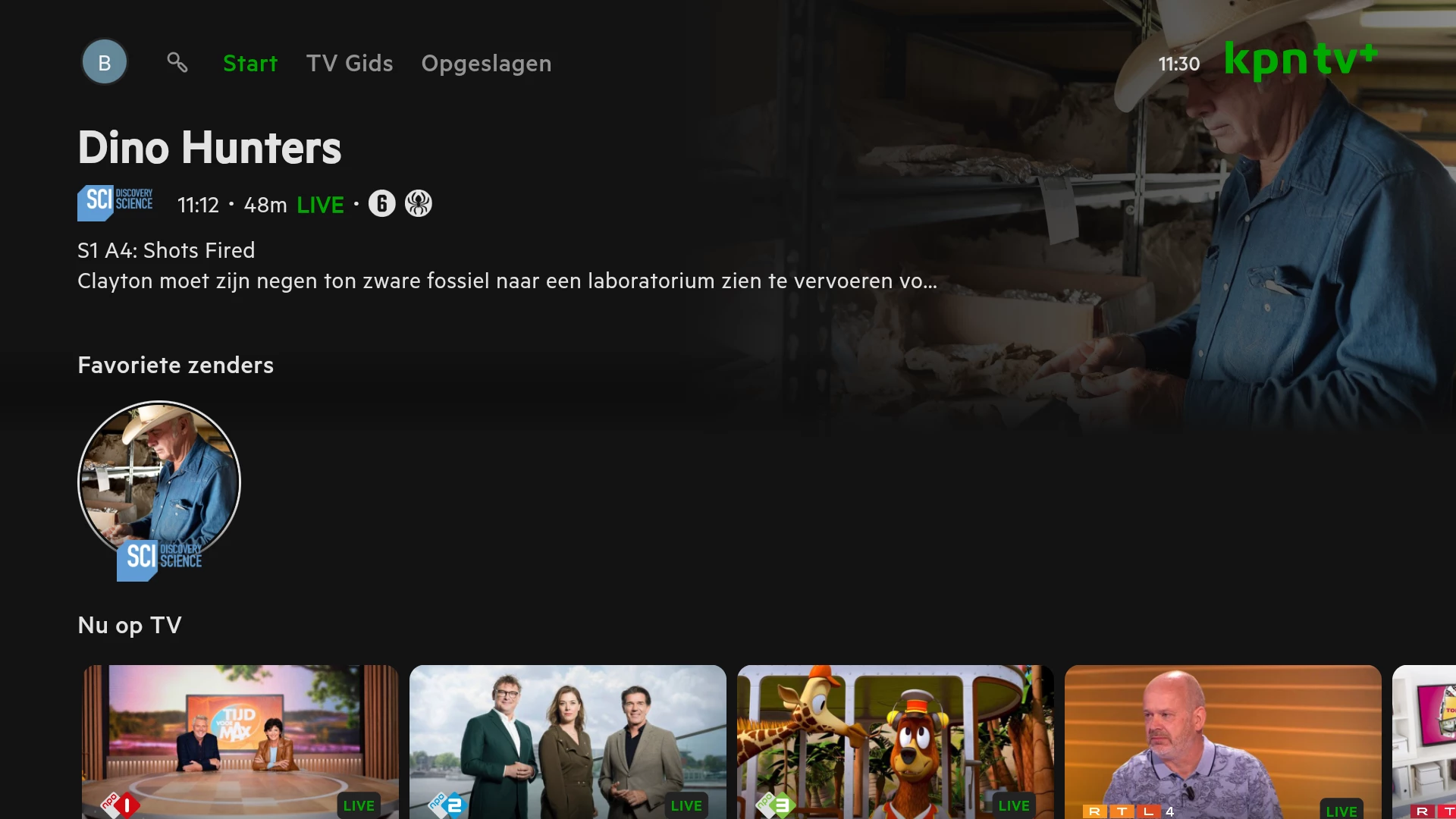Play the Tijd voor Max live thumbnail
The image size is (1456, 819).
pos(240,742)
